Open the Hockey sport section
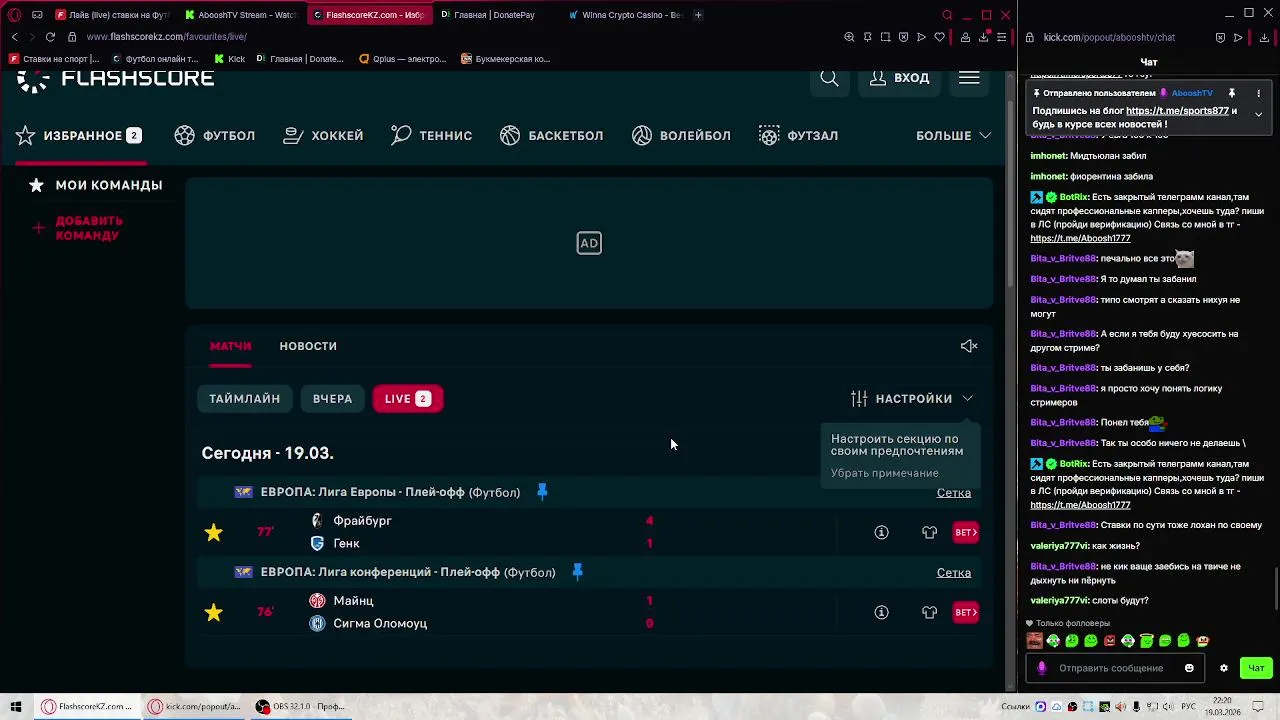The width and height of the screenshot is (1280, 720). 323,136
